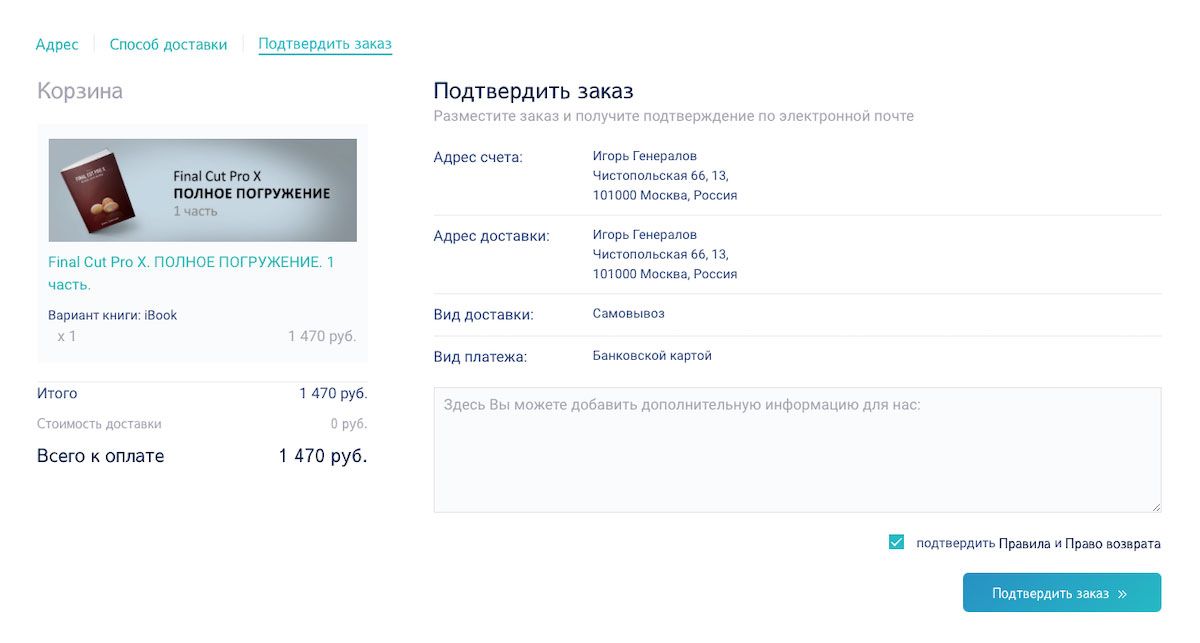Click the "Адрес доставки:" label
The image size is (1200, 643).
pyautogui.click(x=491, y=236)
